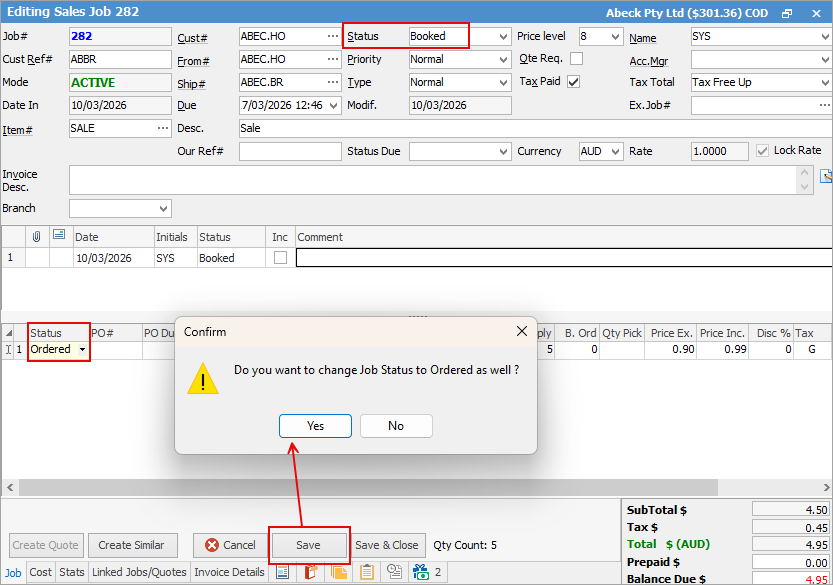Expand the Type dropdown
Viewport: 833px width, 585px height.
pyautogui.click(x=503, y=82)
